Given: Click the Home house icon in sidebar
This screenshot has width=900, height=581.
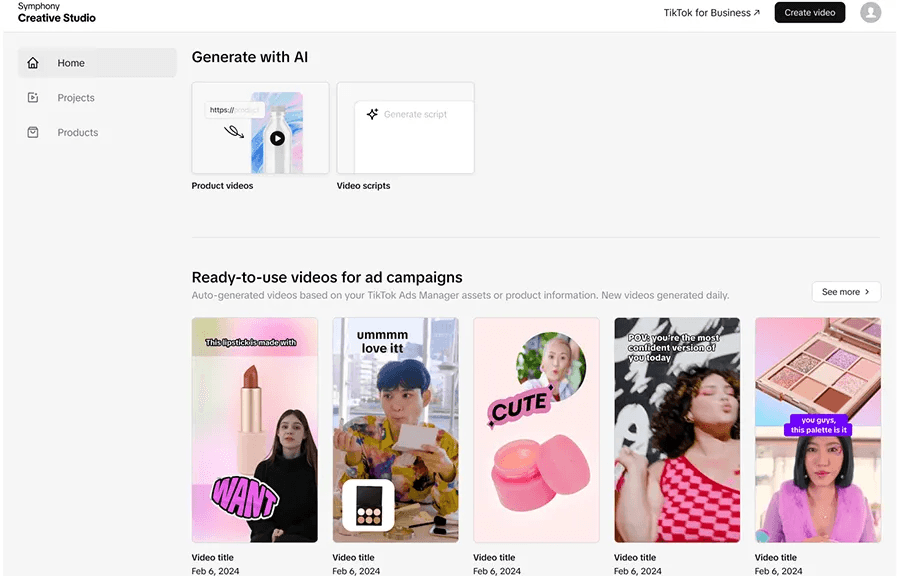Looking at the screenshot, I should 33,63.
